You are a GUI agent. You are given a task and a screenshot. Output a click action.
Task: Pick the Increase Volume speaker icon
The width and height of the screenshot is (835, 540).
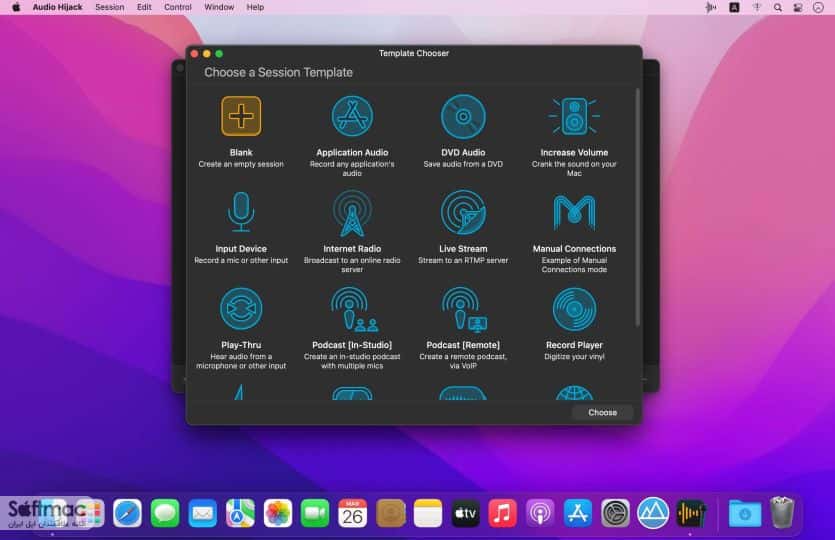point(574,116)
